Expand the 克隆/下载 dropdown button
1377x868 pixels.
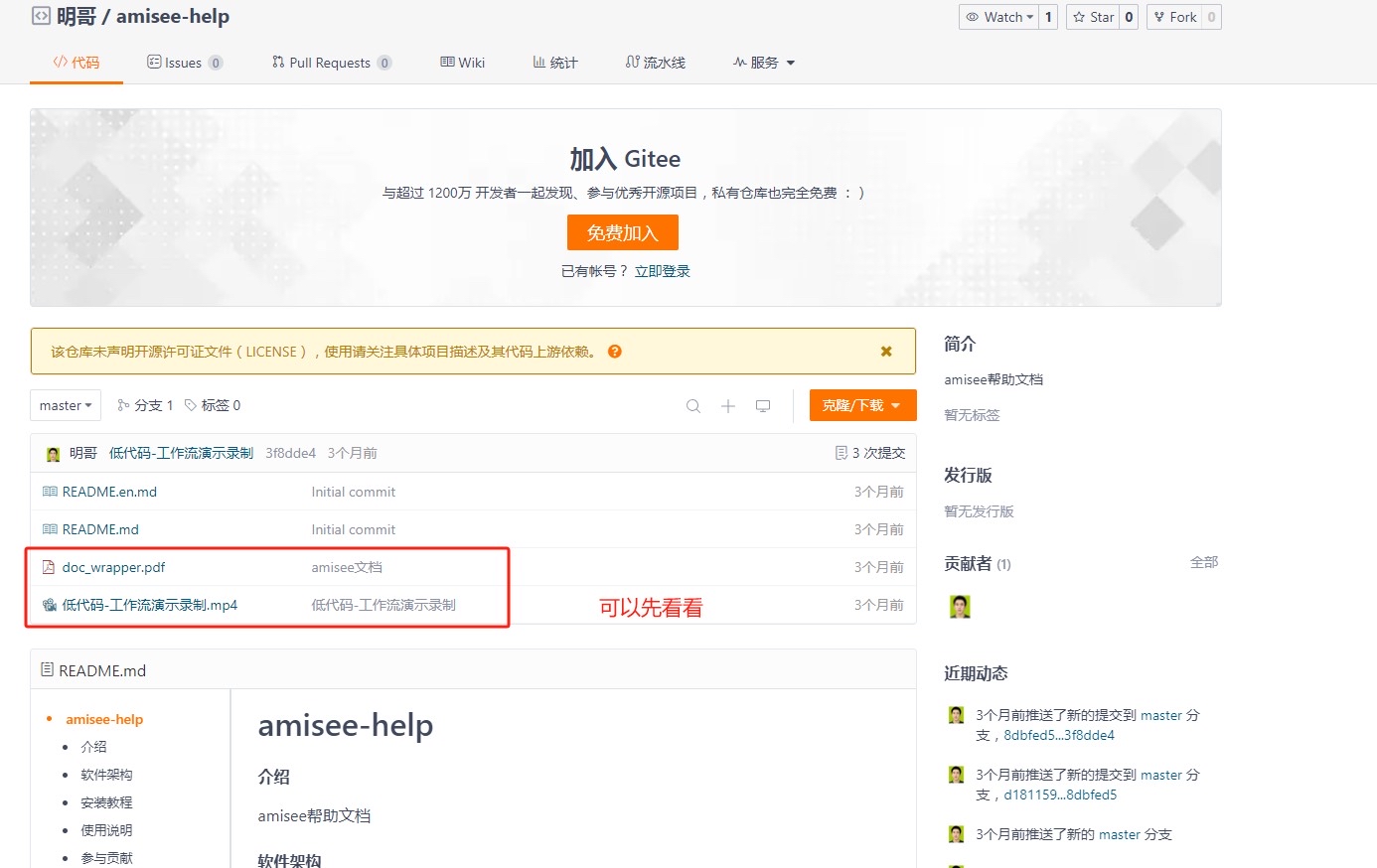(862, 405)
